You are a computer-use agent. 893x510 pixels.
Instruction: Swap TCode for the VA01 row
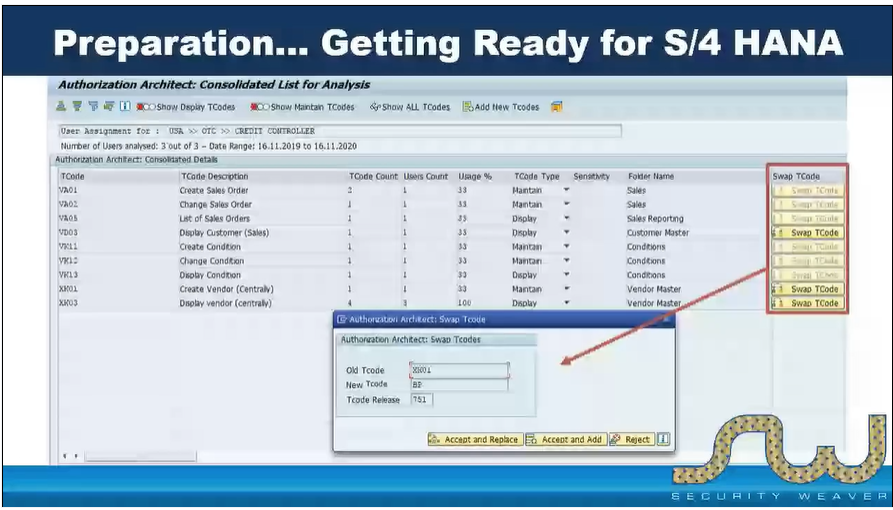[x=808, y=190]
